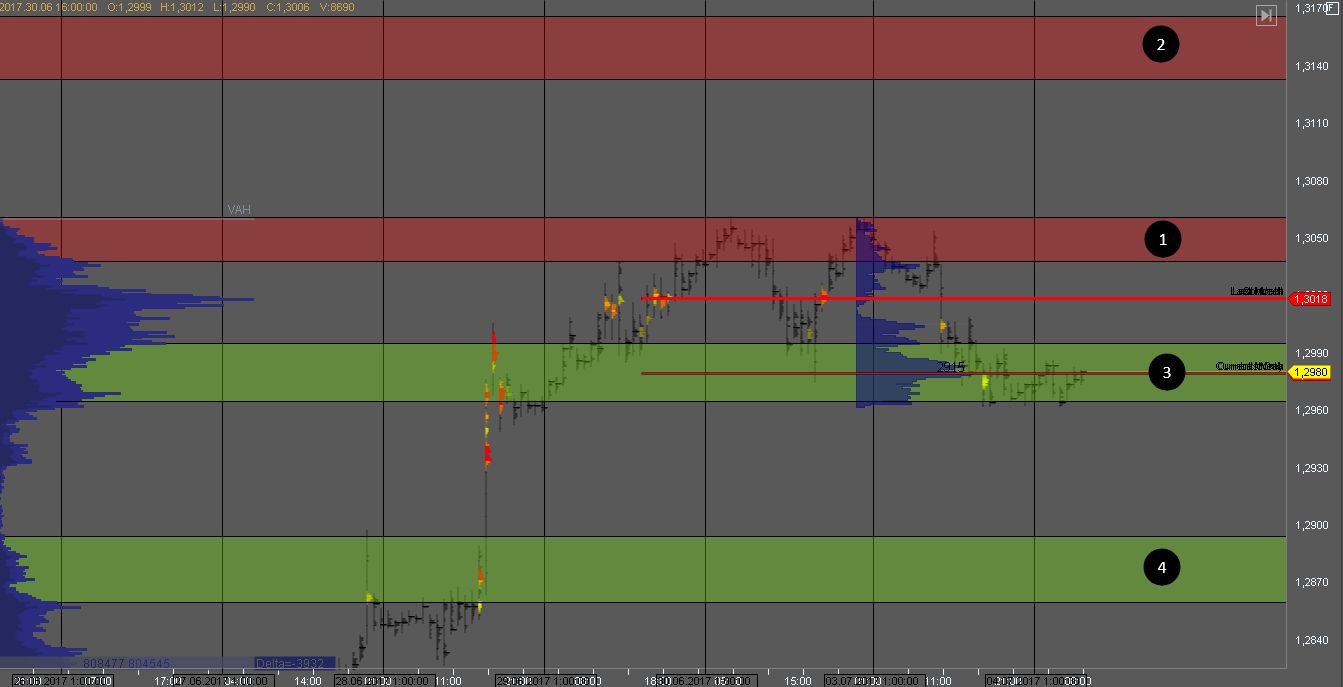Click the yellow 1,2980 price tag
This screenshot has width=1343, height=687.
pos(1311,373)
